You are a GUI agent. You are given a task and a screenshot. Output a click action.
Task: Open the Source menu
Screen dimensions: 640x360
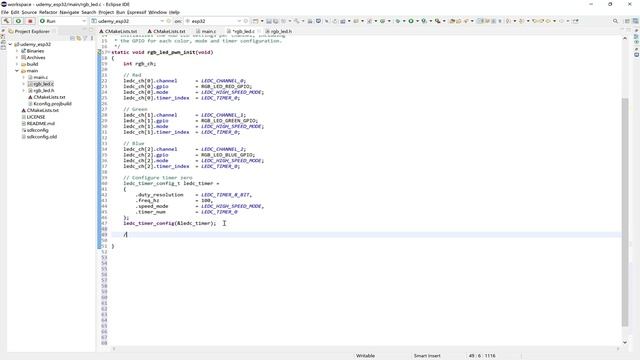click(29, 12)
